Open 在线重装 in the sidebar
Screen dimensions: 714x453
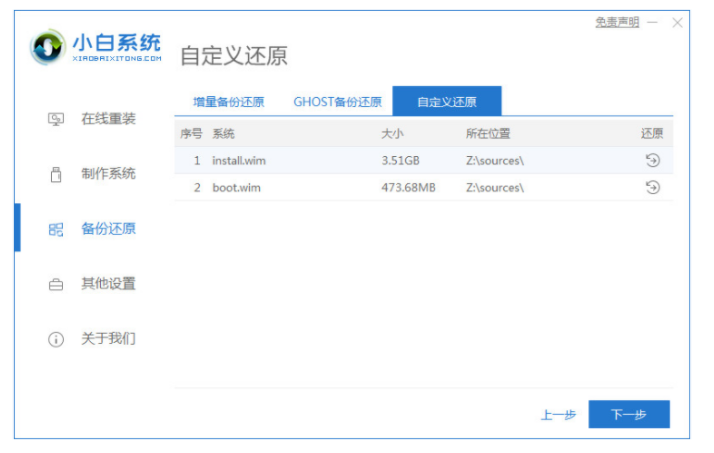tap(108, 119)
